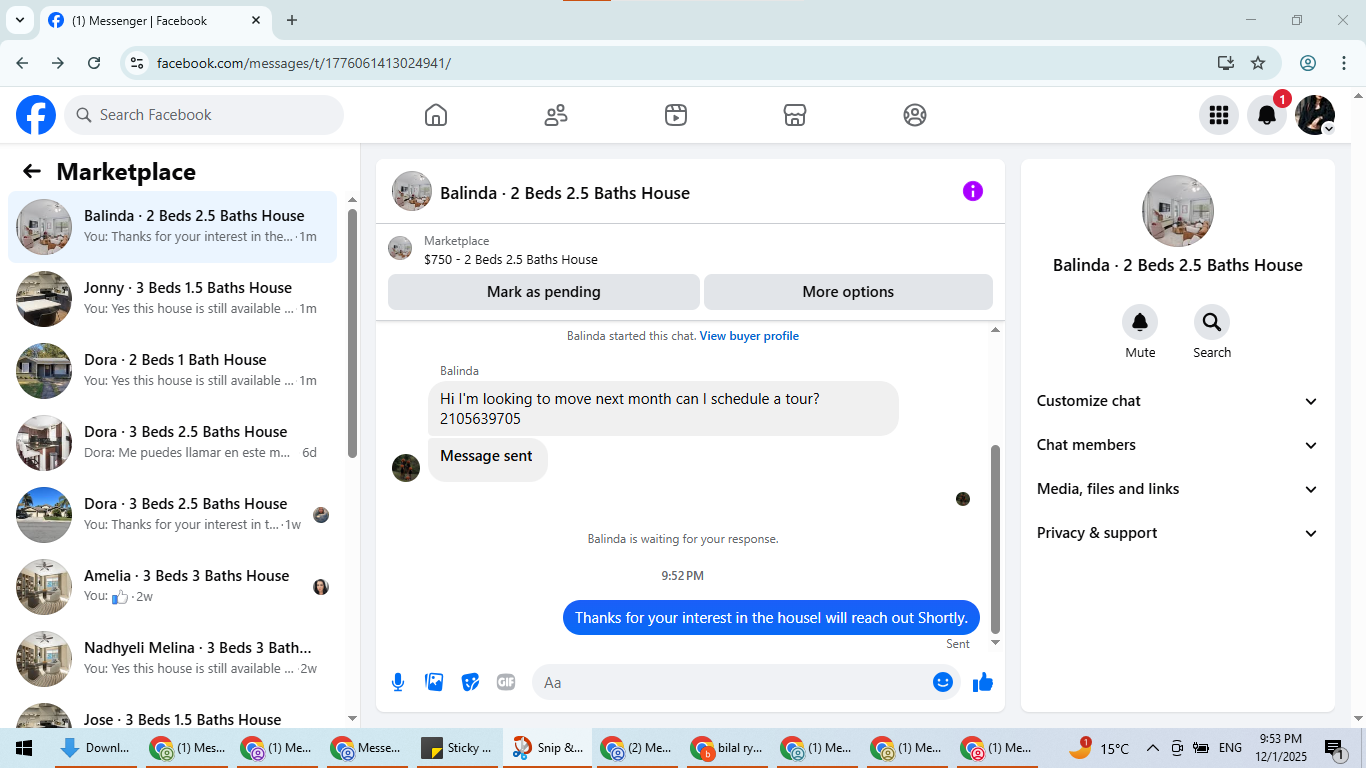Open Jonny 3 Beds 1.5 Baths conversation

pyautogui.click(x=173, y=299)
